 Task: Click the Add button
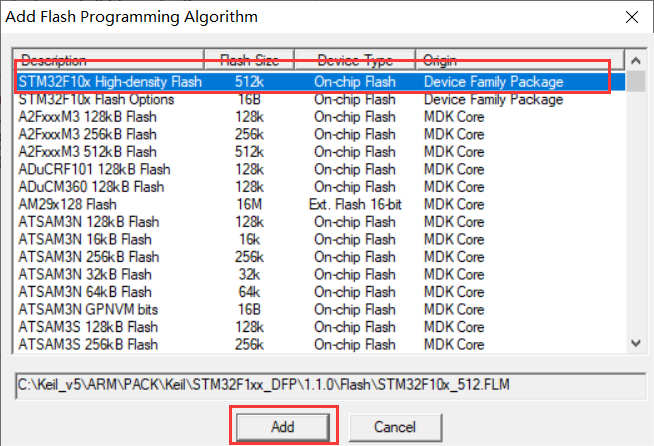(x=283, y=427)
